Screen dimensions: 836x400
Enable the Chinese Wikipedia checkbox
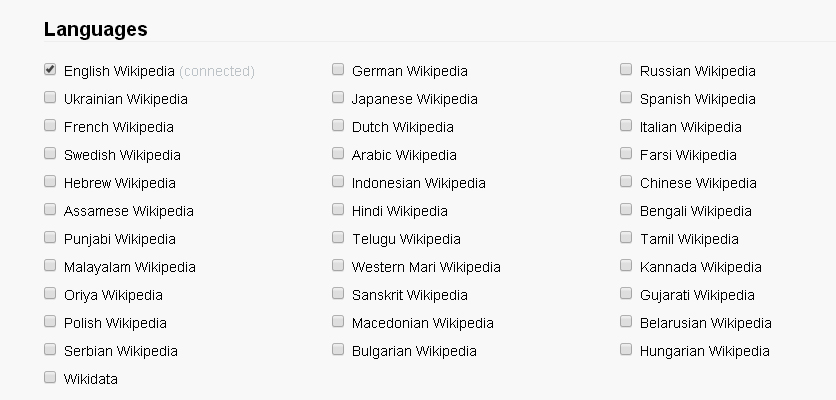click(626, 181)
